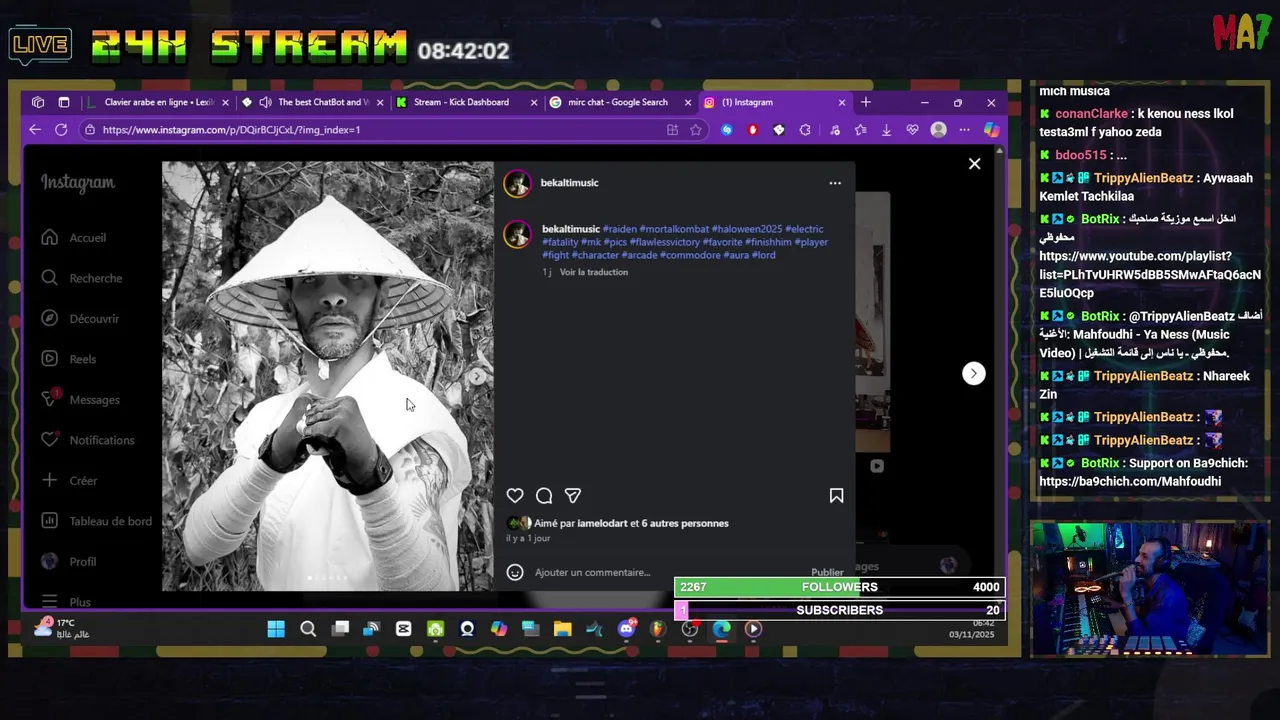Open the Plus menu in the sidebar
The height and width of the screenshot is (720, 1280).
(x=66, y=602)
